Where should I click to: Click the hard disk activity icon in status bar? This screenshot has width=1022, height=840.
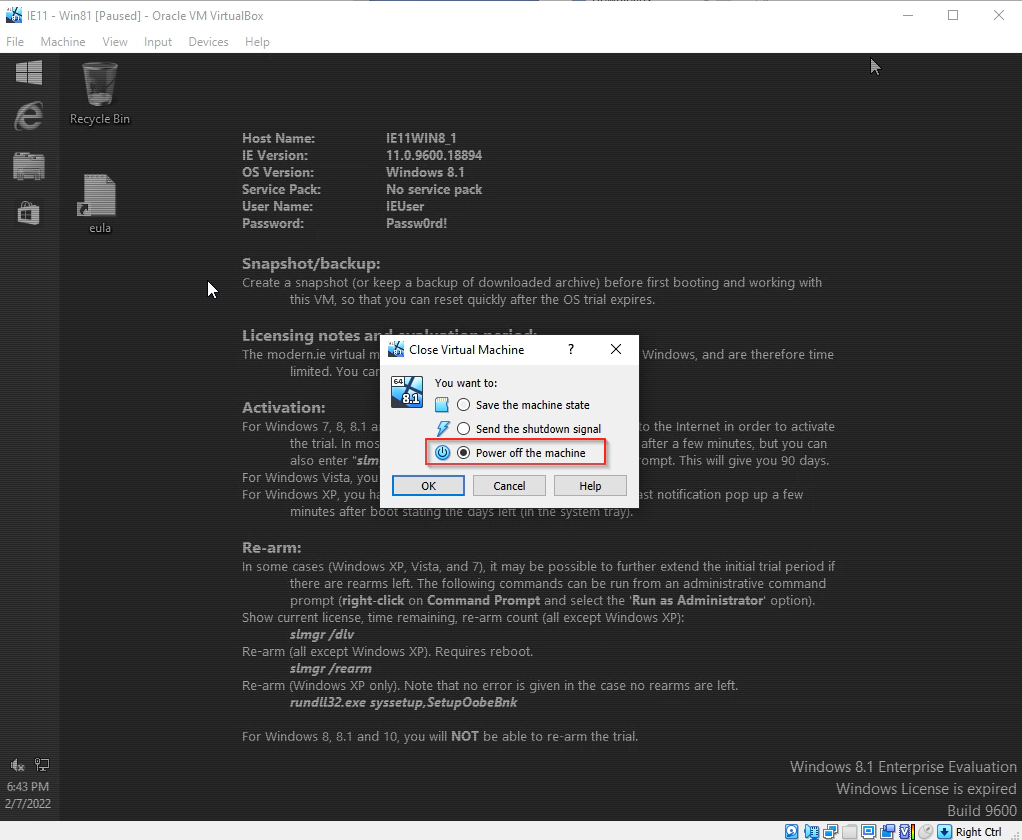pos(792,831)
